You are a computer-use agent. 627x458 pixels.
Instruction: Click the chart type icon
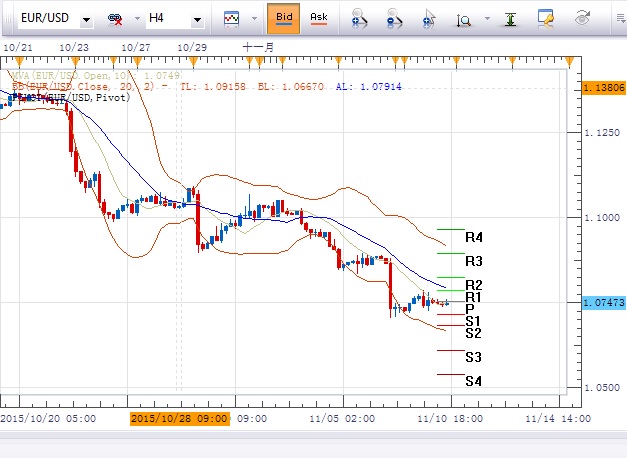[x=231, y=19]
